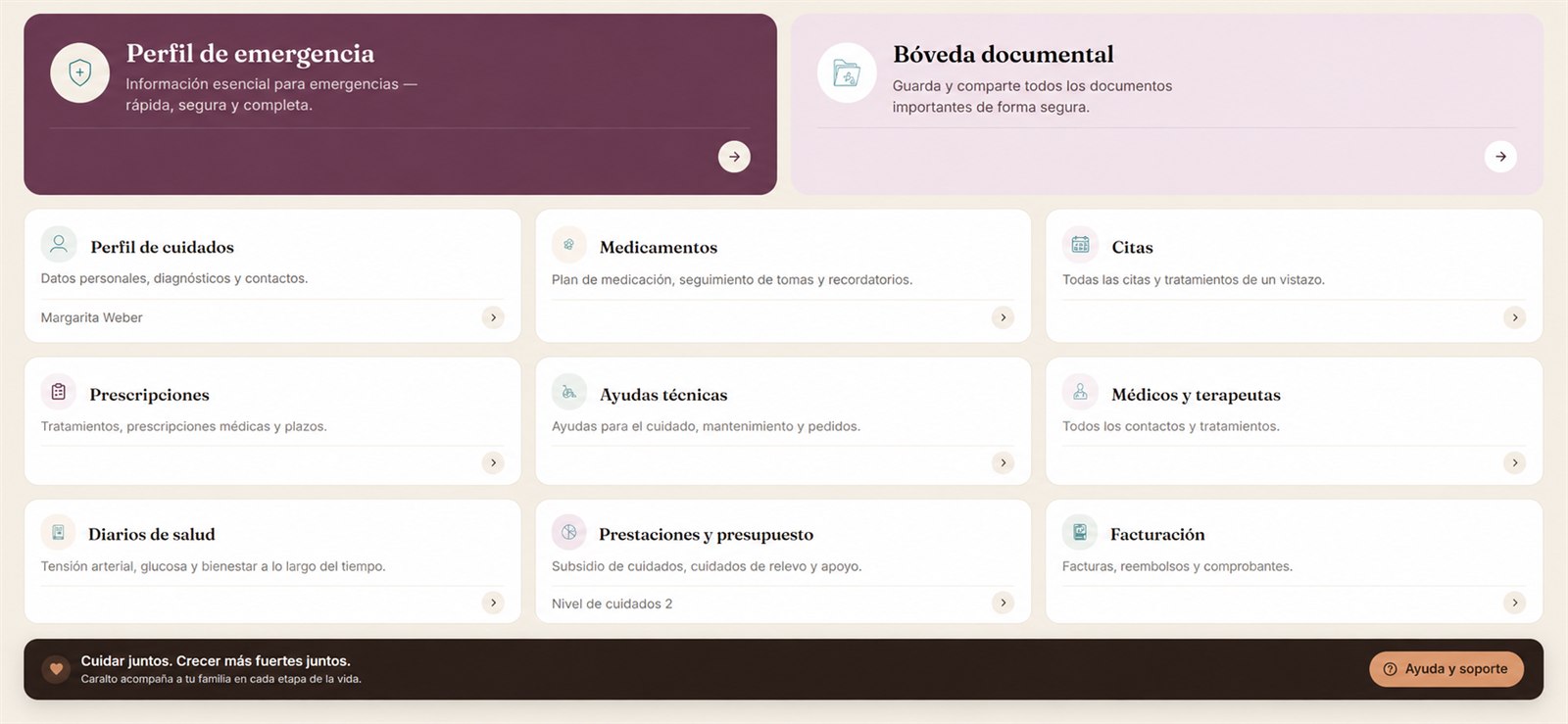This screenshot has width=1568, height=724.
Task: Select the Médicos y terapeutas title
Action: click(x=1196, y=395)
